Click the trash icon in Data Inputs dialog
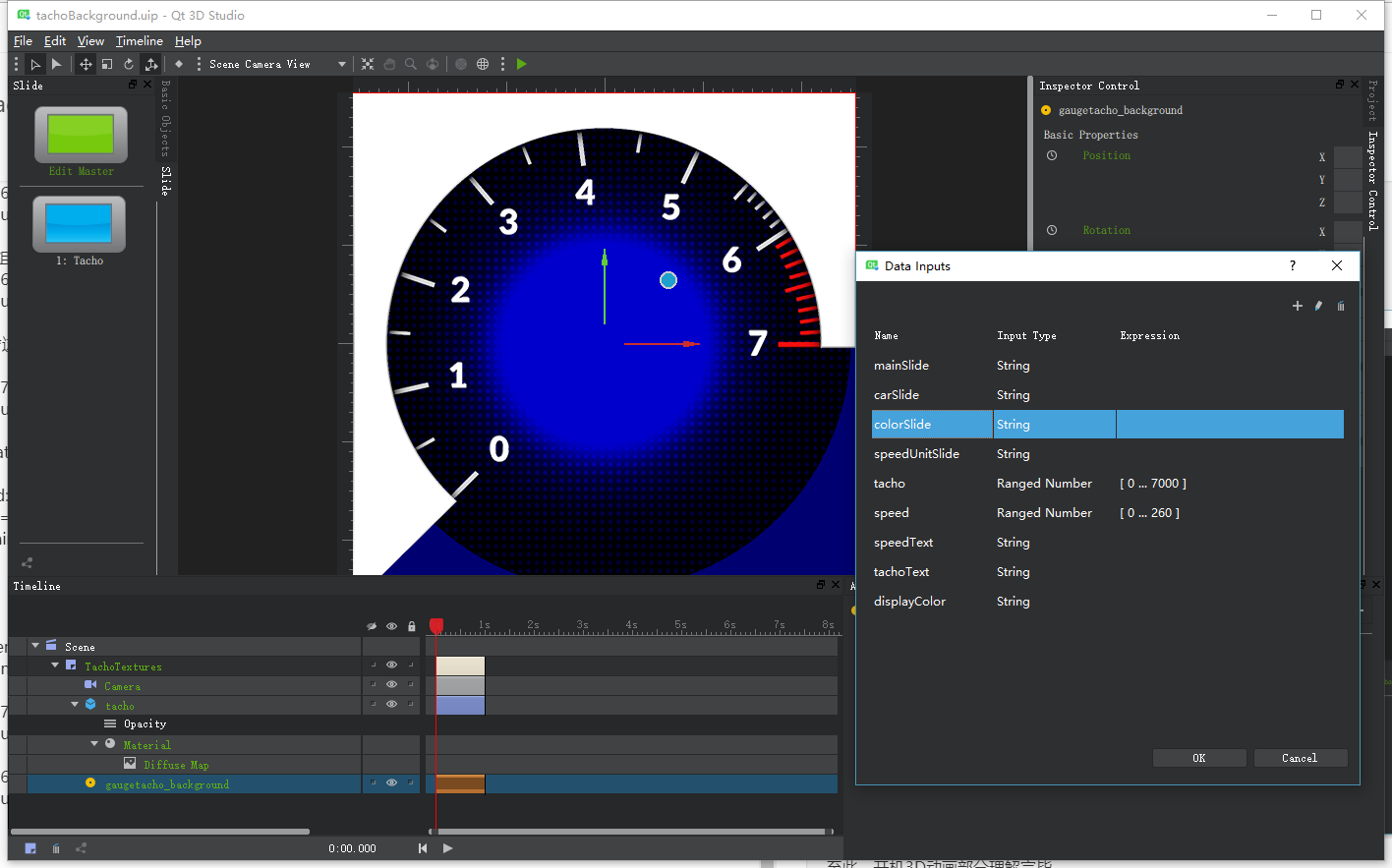Screen dimensions: 1392x868 click(x=1341, y=306)
